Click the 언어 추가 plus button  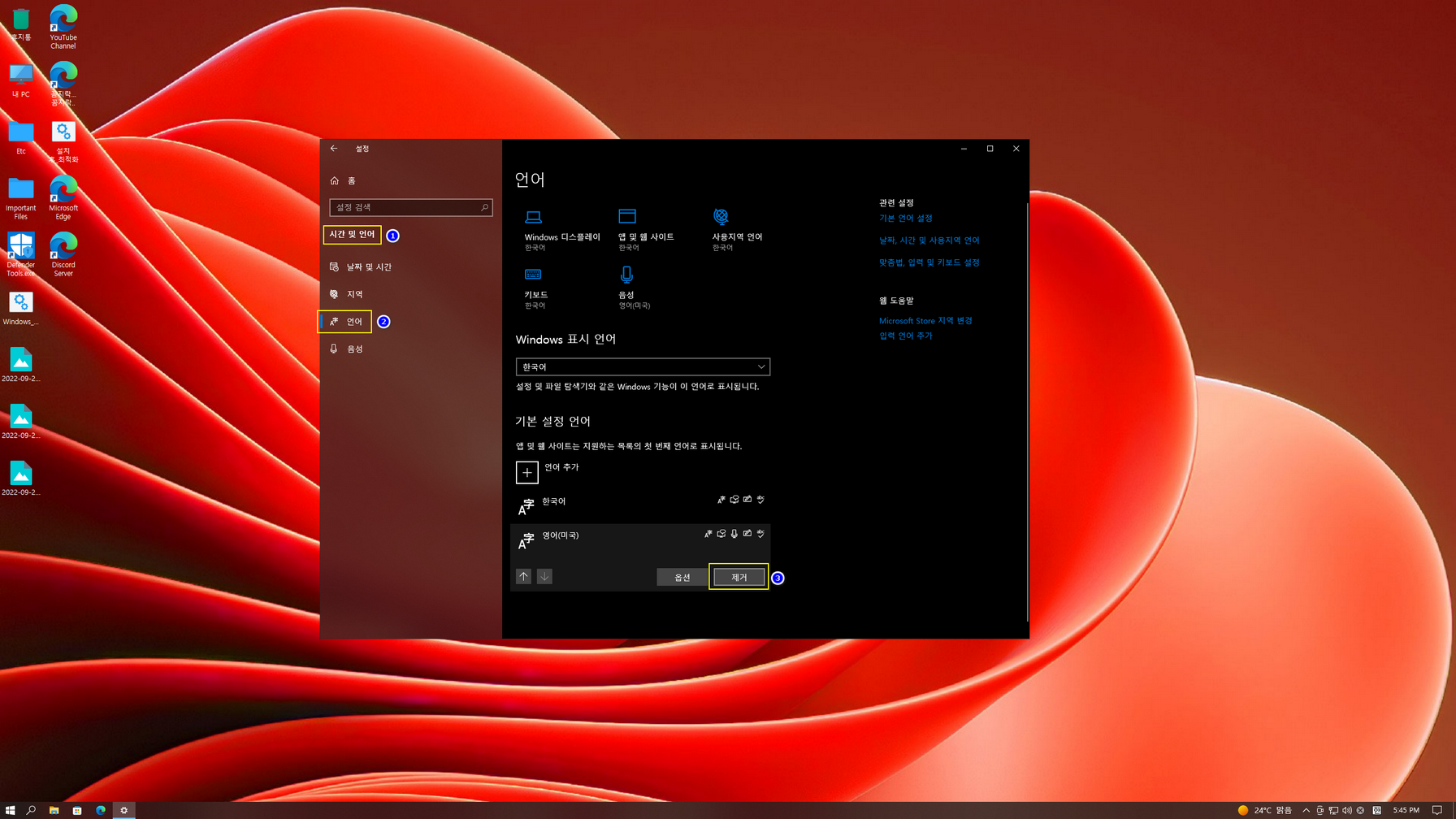526,472
